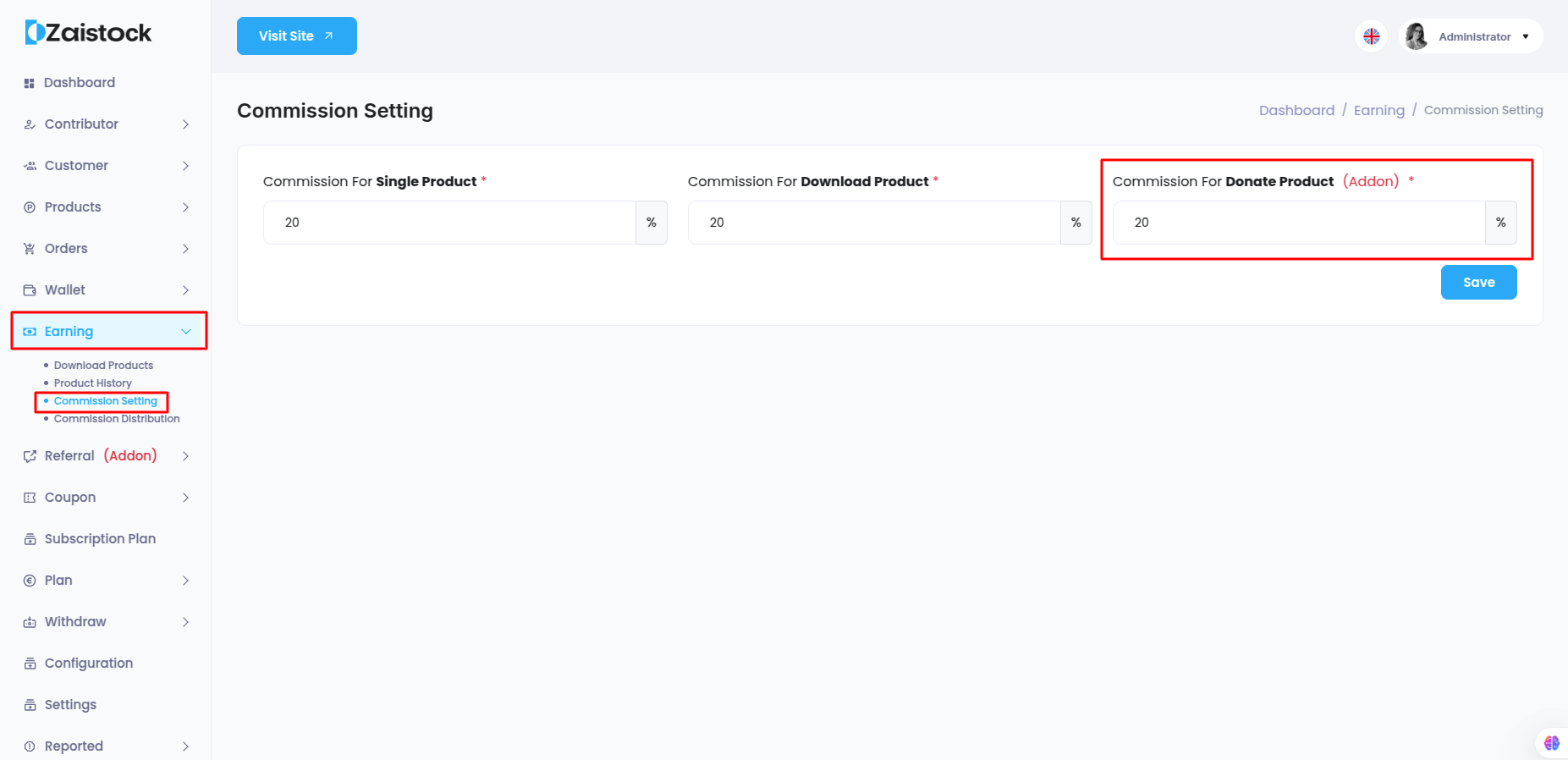Click the Orders cart icon
Image resolution: width=1568 pixels, height=760 pixels.
tap(30, 249)
